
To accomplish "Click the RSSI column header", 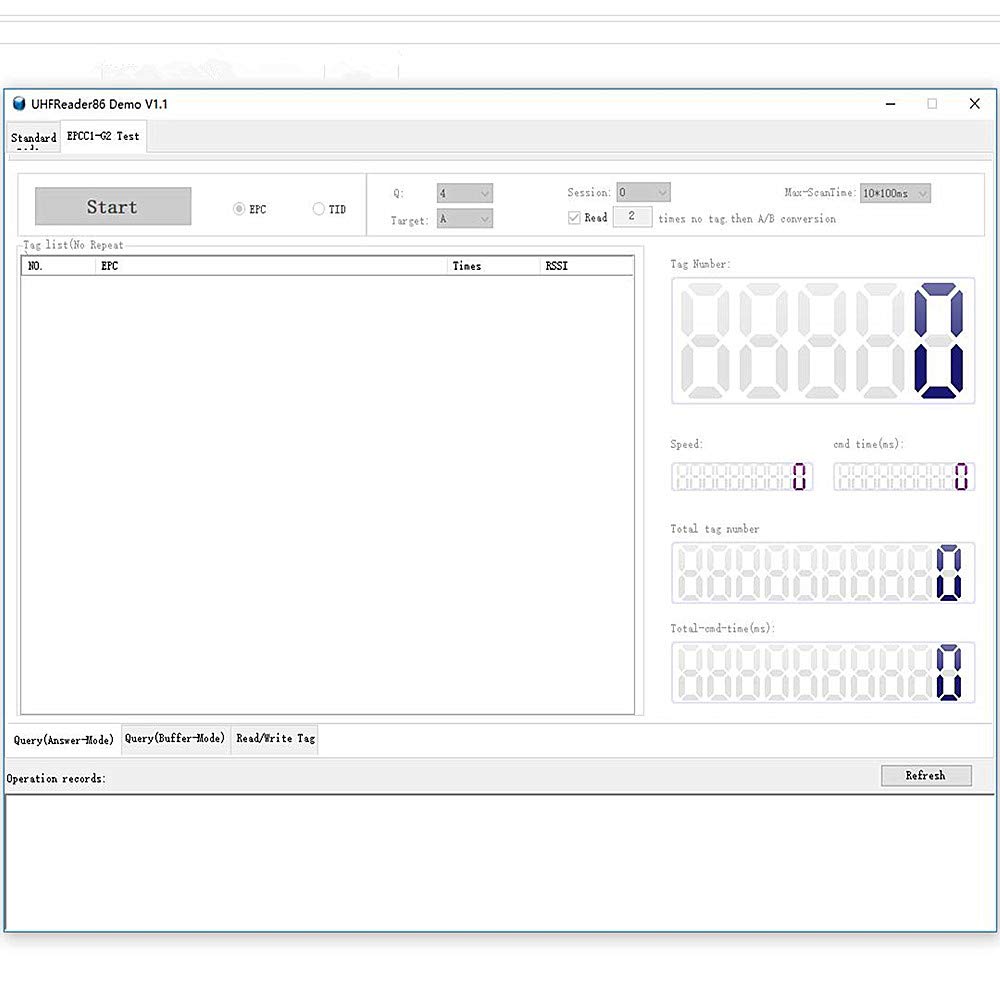I will [587, 266].
